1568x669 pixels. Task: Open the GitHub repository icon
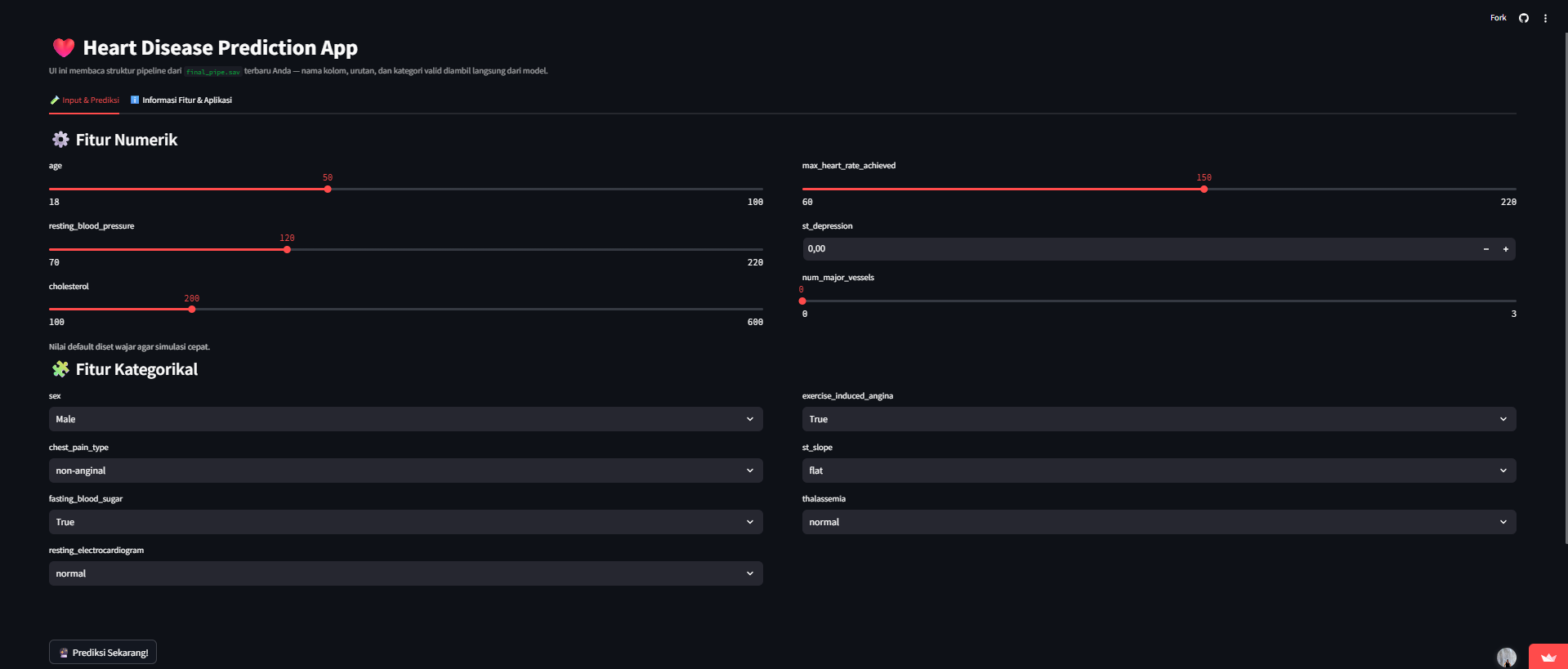(x=1523, y=18)
